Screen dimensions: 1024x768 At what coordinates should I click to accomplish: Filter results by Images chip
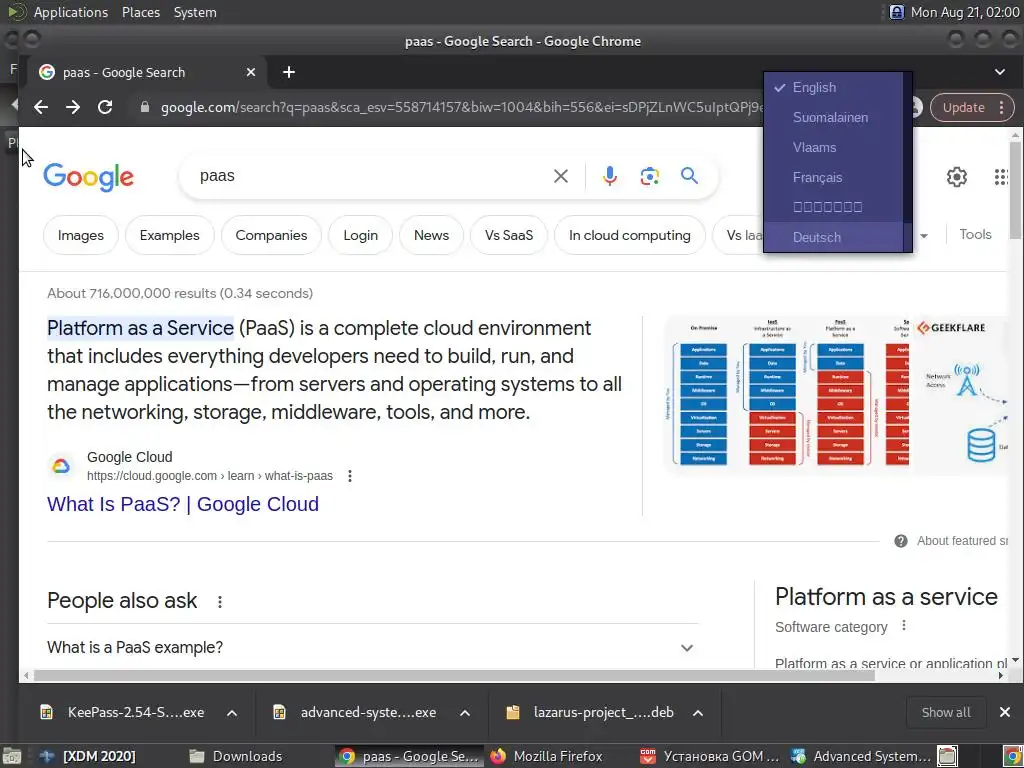click(81, 235)
